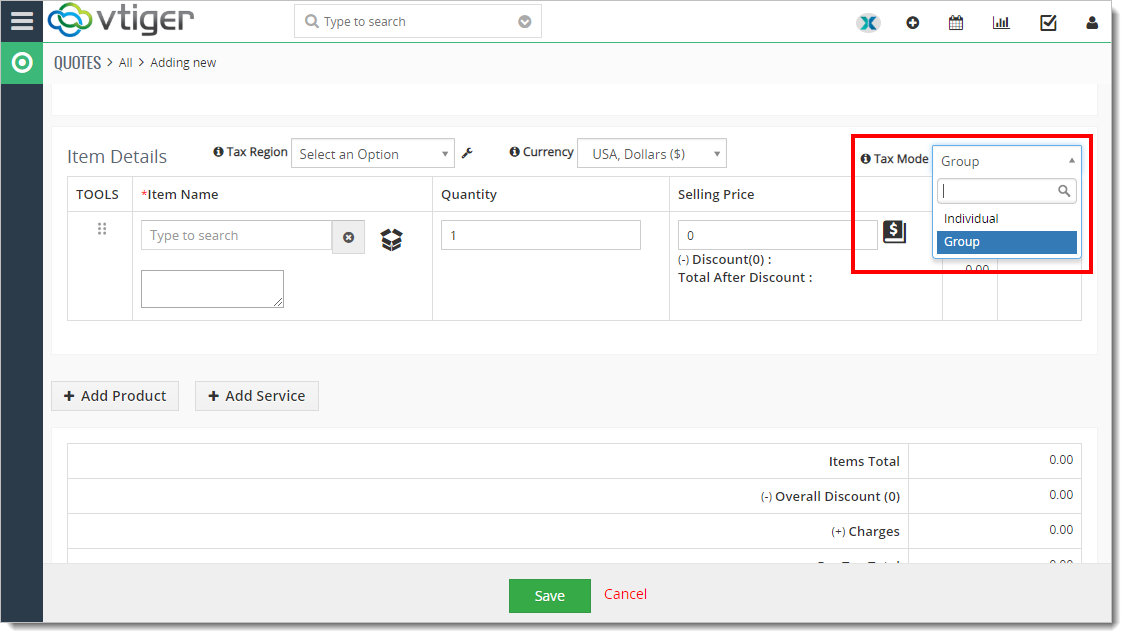The height and width of the screenshot is (638, 1127).
Task: Click the All breadcrumb link
Action: [x=126, y=63]
